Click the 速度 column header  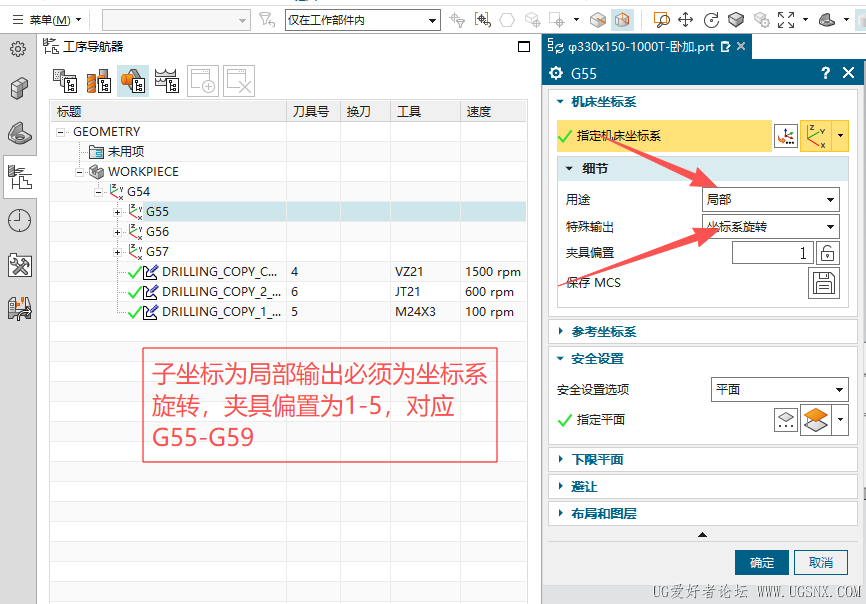tap(493, 112)
